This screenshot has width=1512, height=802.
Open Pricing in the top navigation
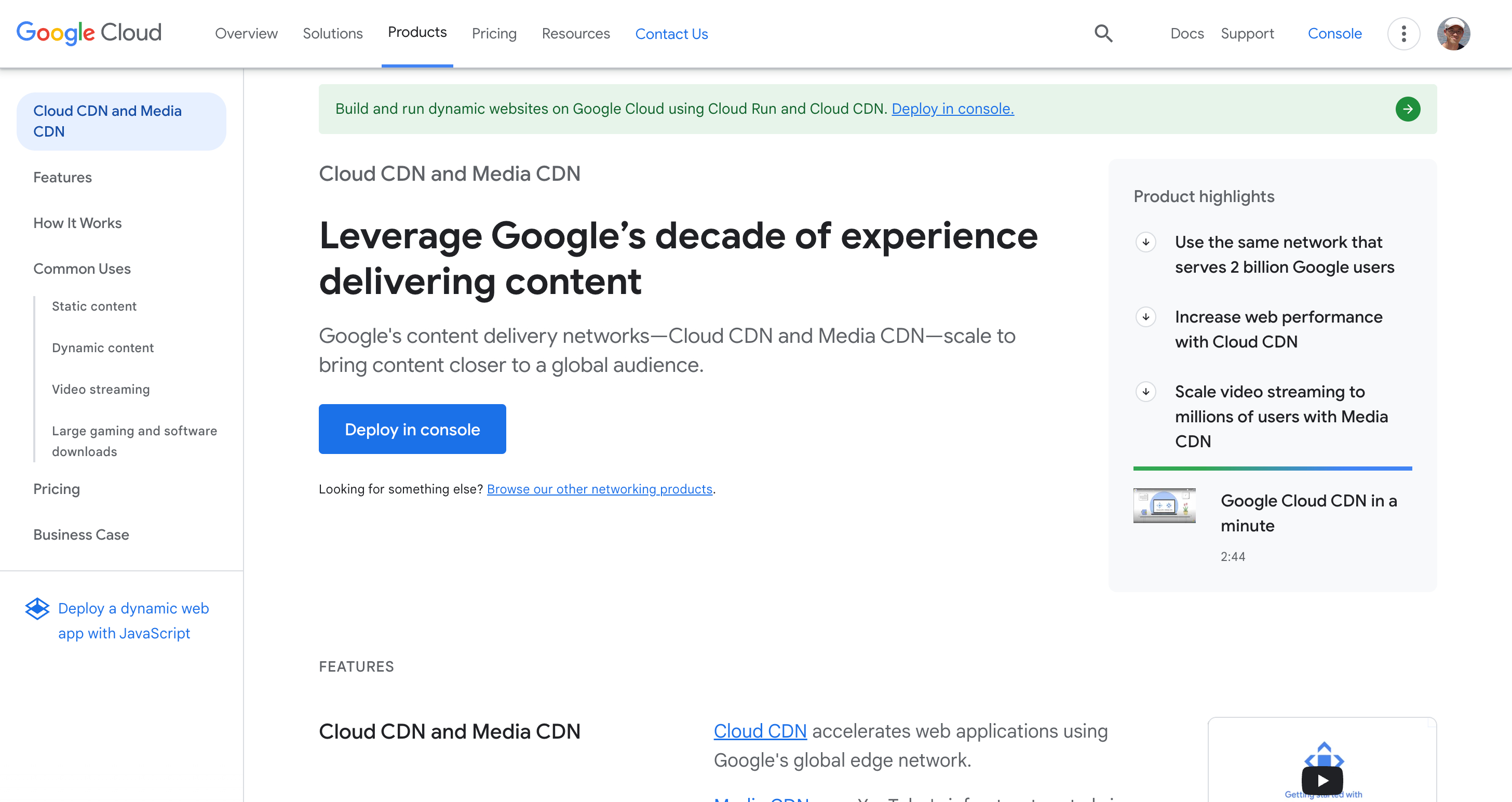pyautogui.click(x=494, y=33)
